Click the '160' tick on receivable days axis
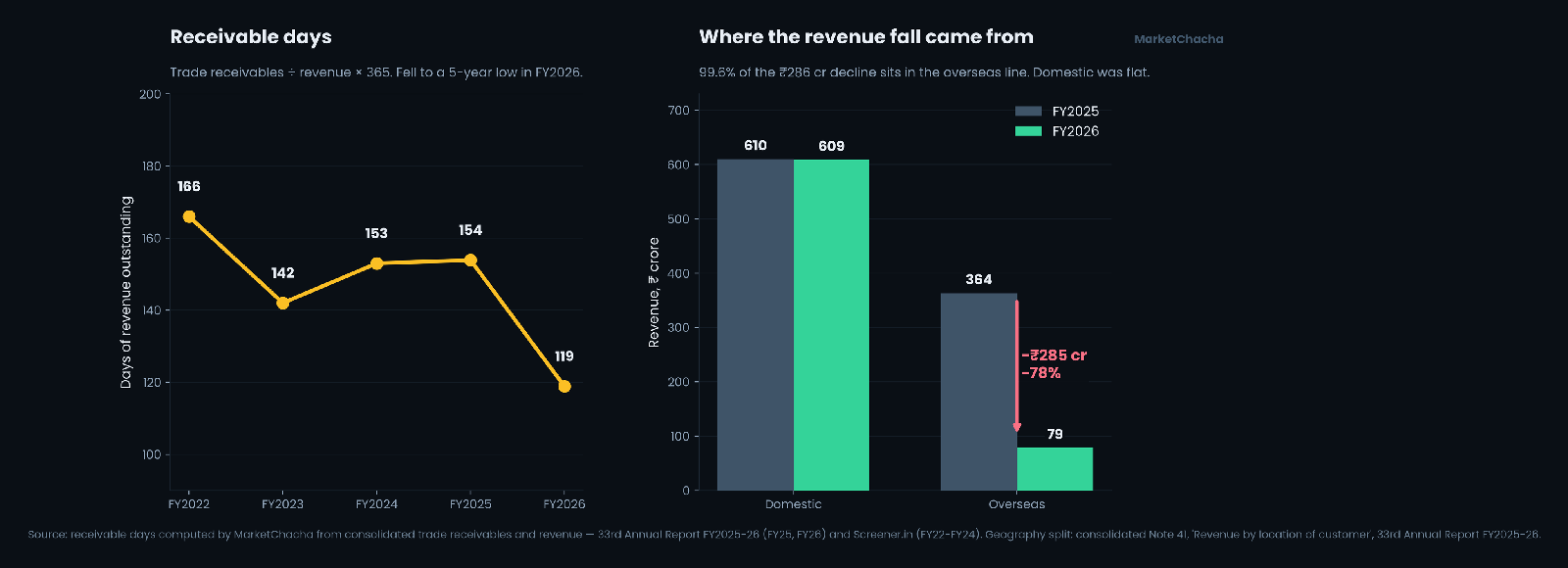The image size is (1568, 568). (x=150, y=239)
